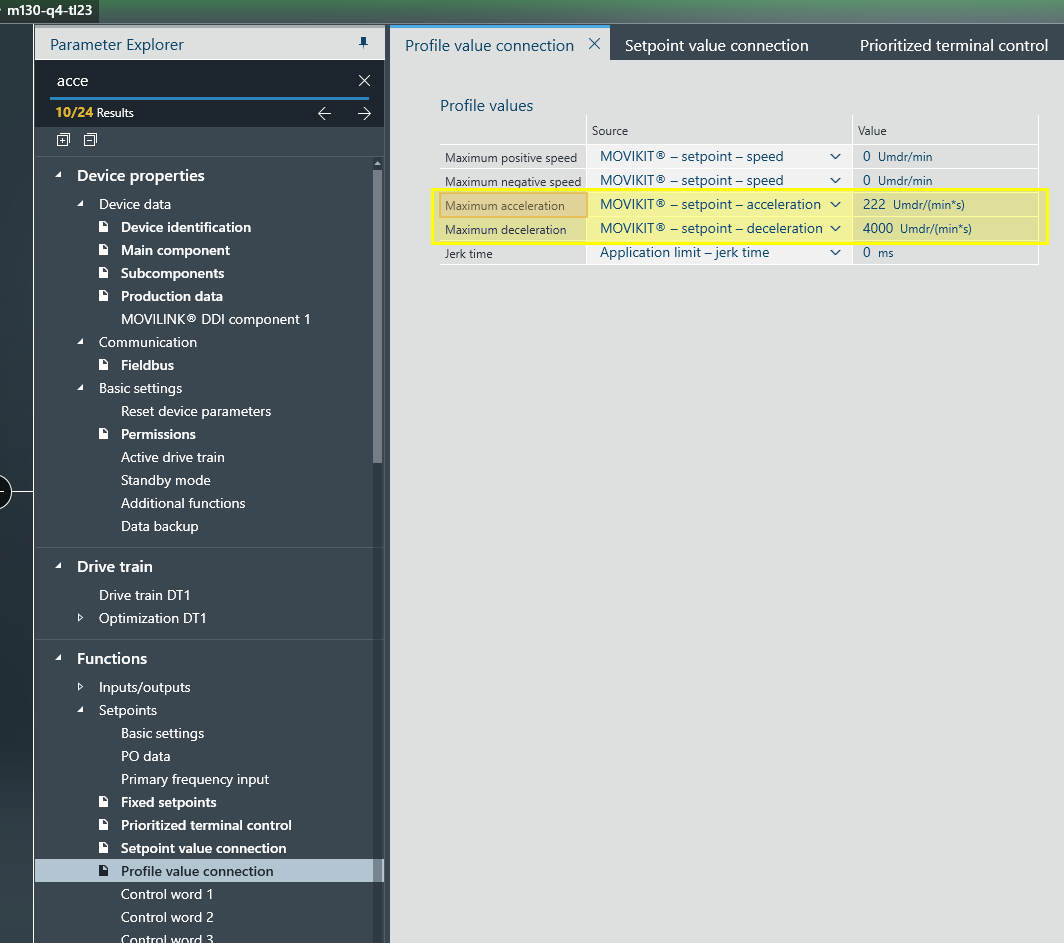Collapse the Device properties section
Screen dimensions: 1064x943
point(59,175)
